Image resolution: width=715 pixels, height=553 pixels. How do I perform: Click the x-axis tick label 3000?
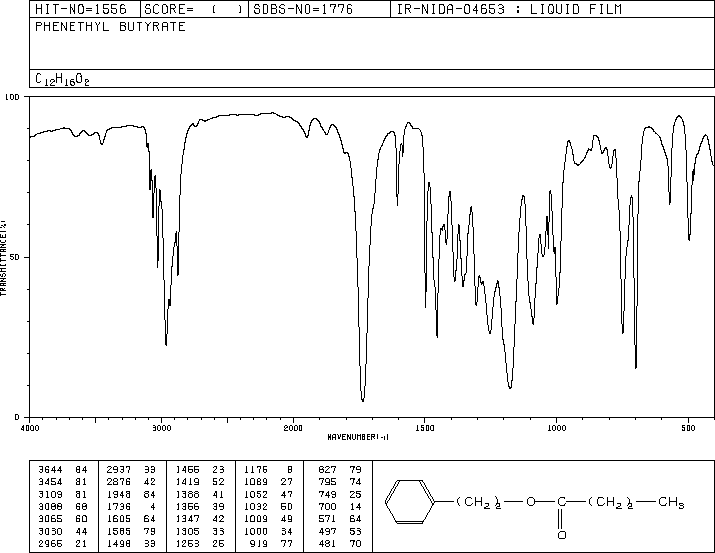(161, 428)
